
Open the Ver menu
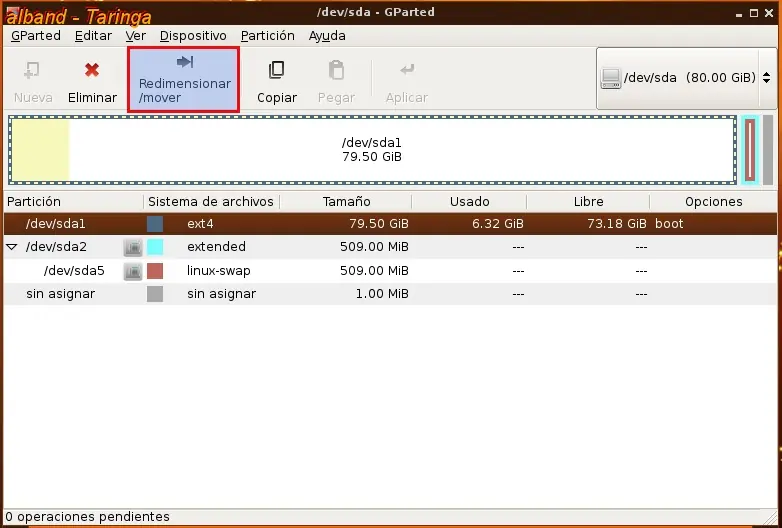[x=136, y=36]
